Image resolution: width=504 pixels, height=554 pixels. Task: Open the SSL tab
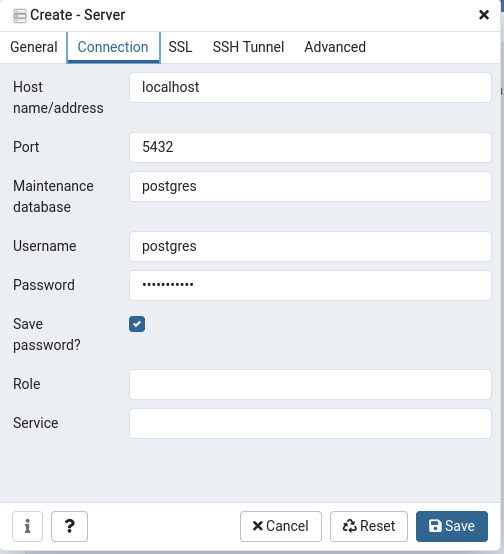(180, 47)
